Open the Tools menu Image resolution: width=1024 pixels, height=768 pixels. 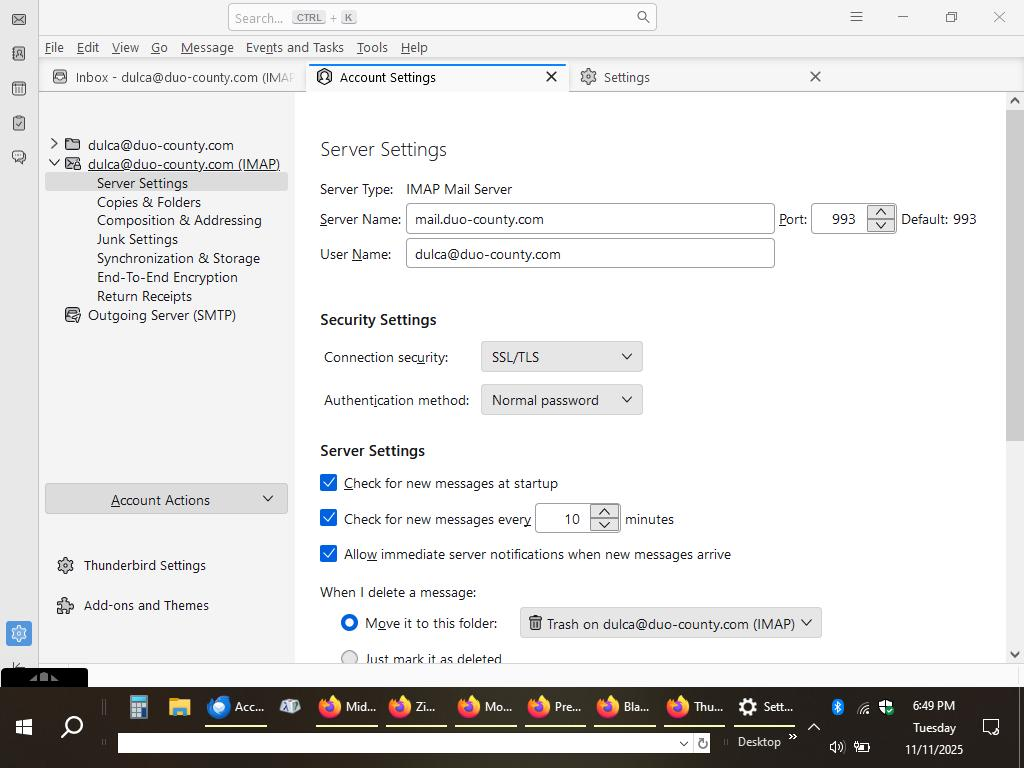[x=371, y=47]
